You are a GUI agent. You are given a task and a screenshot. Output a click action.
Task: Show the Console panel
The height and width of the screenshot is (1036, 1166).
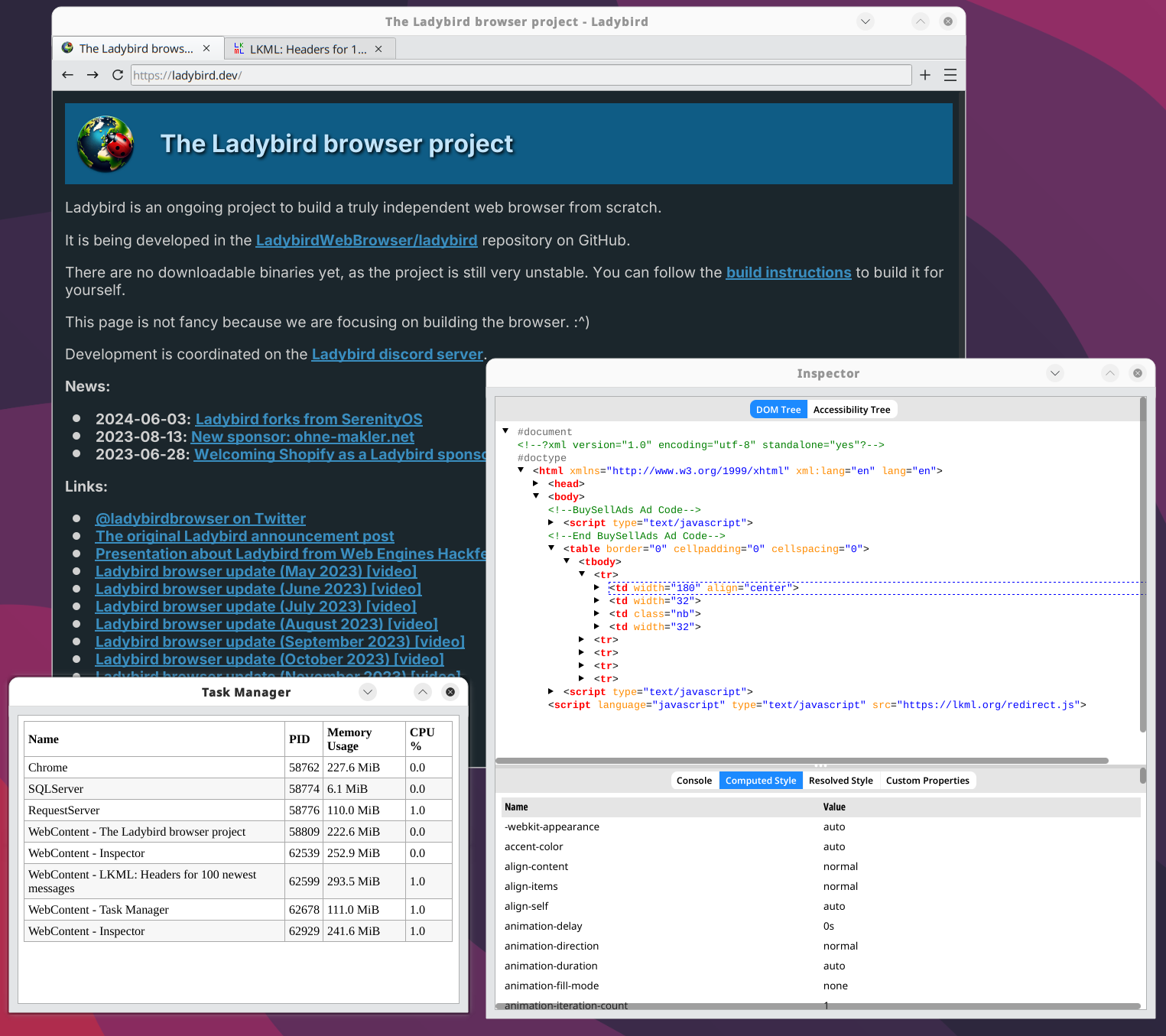click(x=693, y=781)
